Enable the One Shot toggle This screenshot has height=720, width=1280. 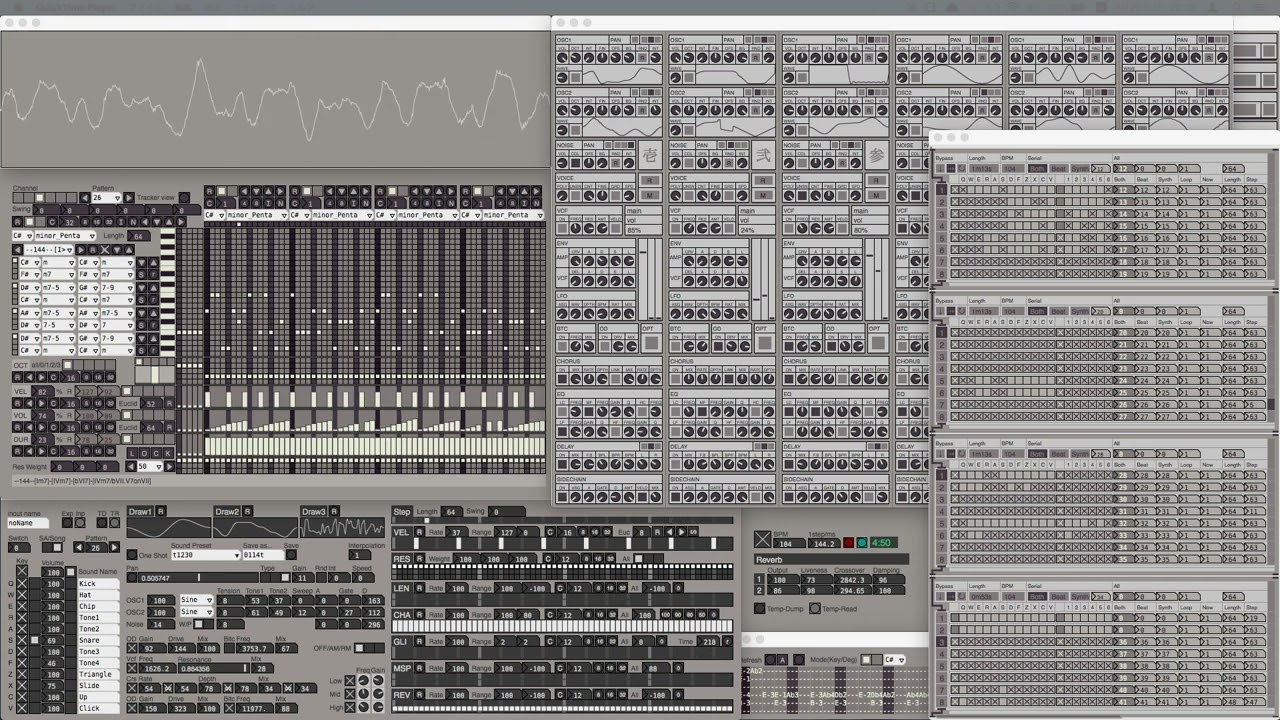click(x=132, y=555)
